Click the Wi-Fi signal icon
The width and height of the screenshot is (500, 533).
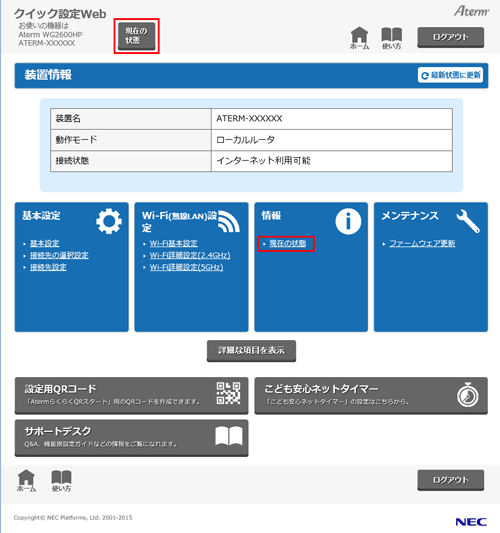[229, 221]
